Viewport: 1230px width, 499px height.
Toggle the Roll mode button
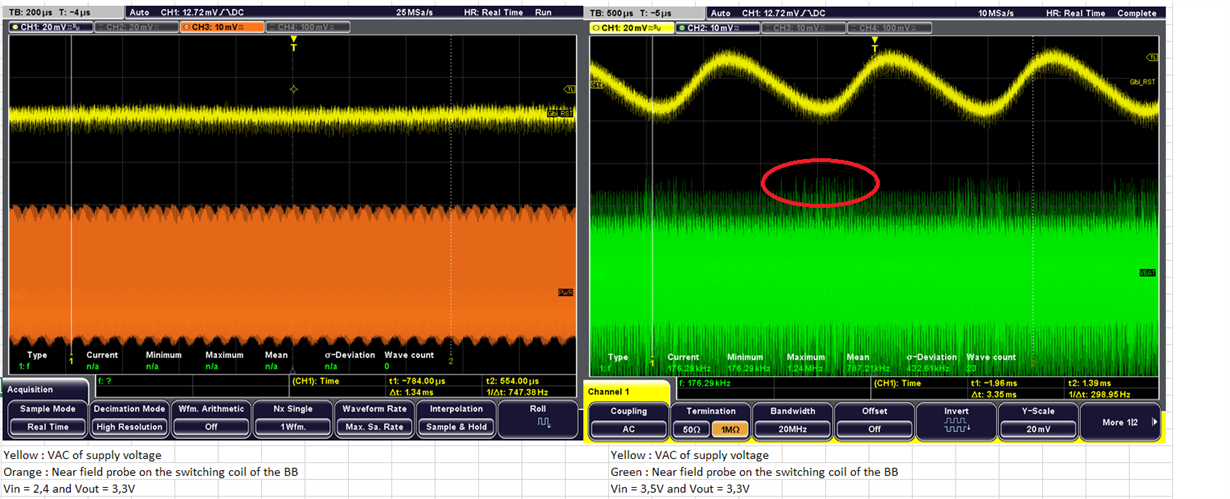coord(538,417)
